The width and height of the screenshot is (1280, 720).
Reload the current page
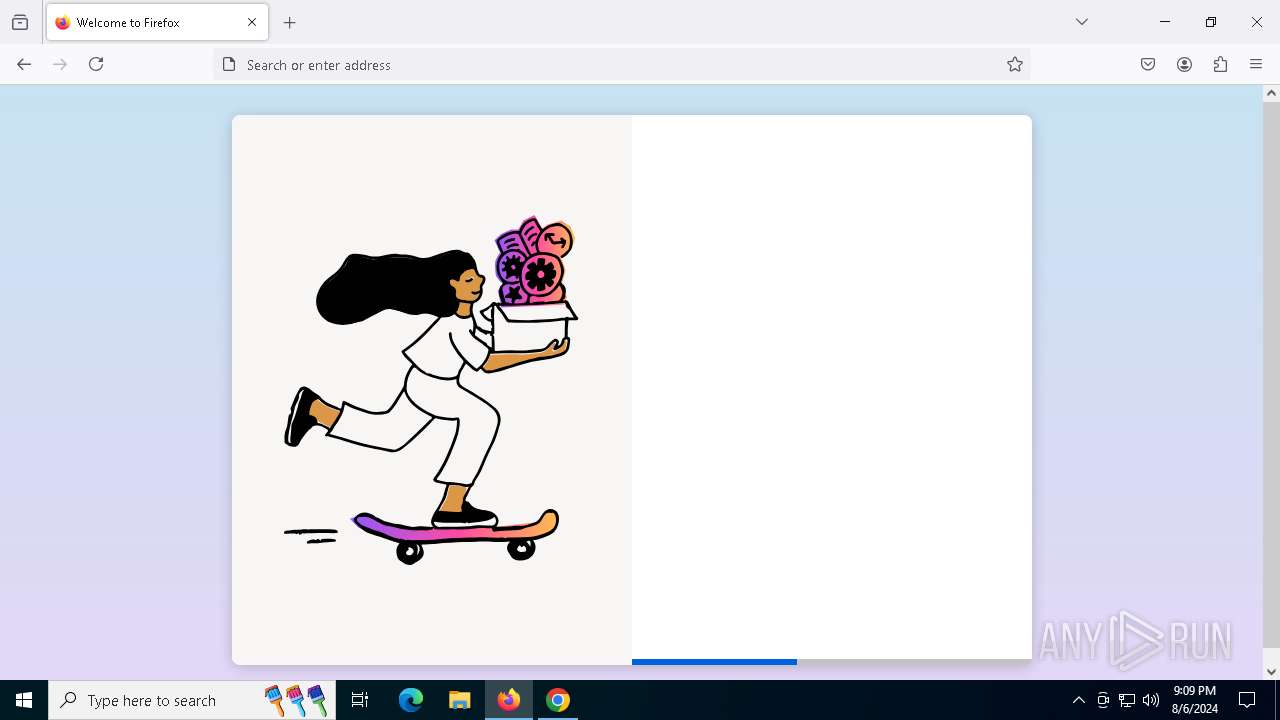click(x=96, y=64)
